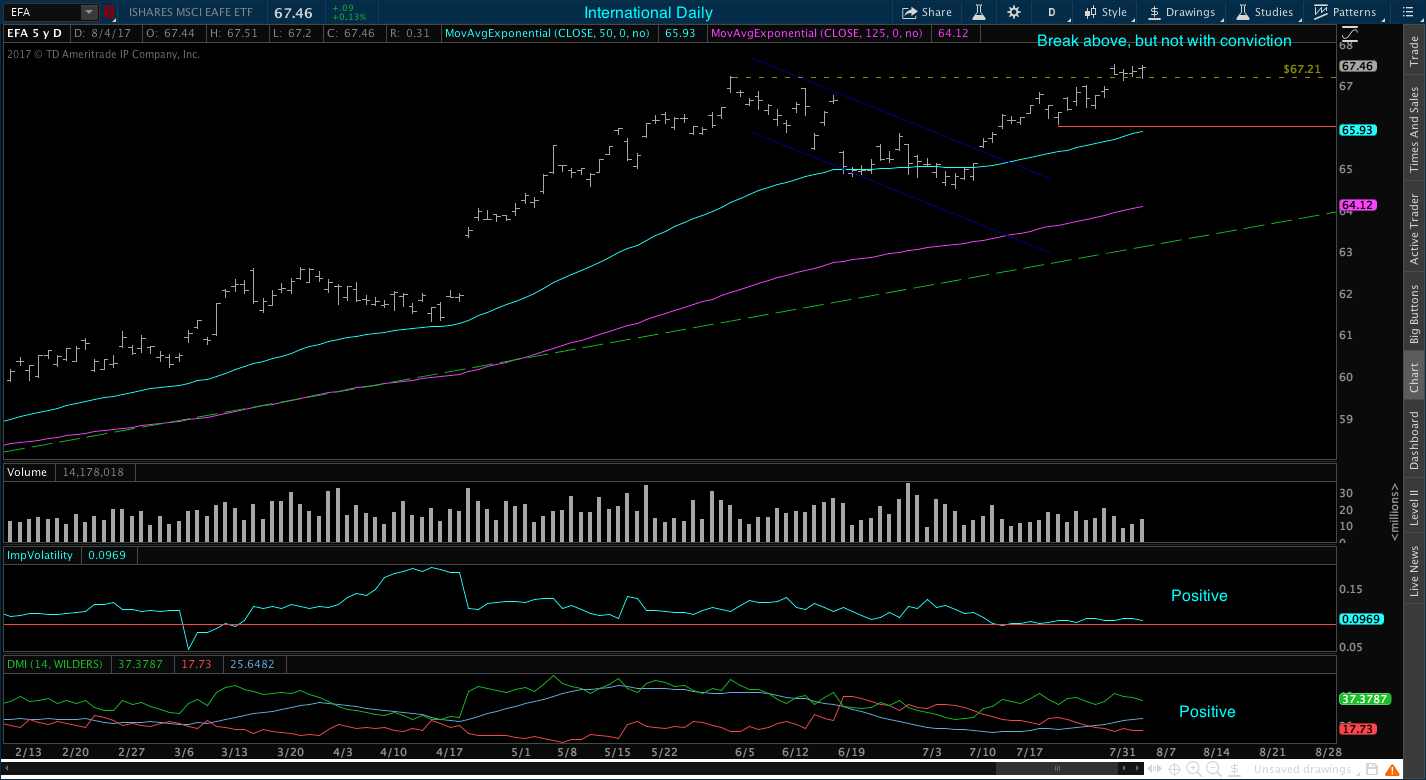Click scroll-right arrow at chart bottom
Viewport: 1426px width, 780px height.
(x=1137, y=769)
